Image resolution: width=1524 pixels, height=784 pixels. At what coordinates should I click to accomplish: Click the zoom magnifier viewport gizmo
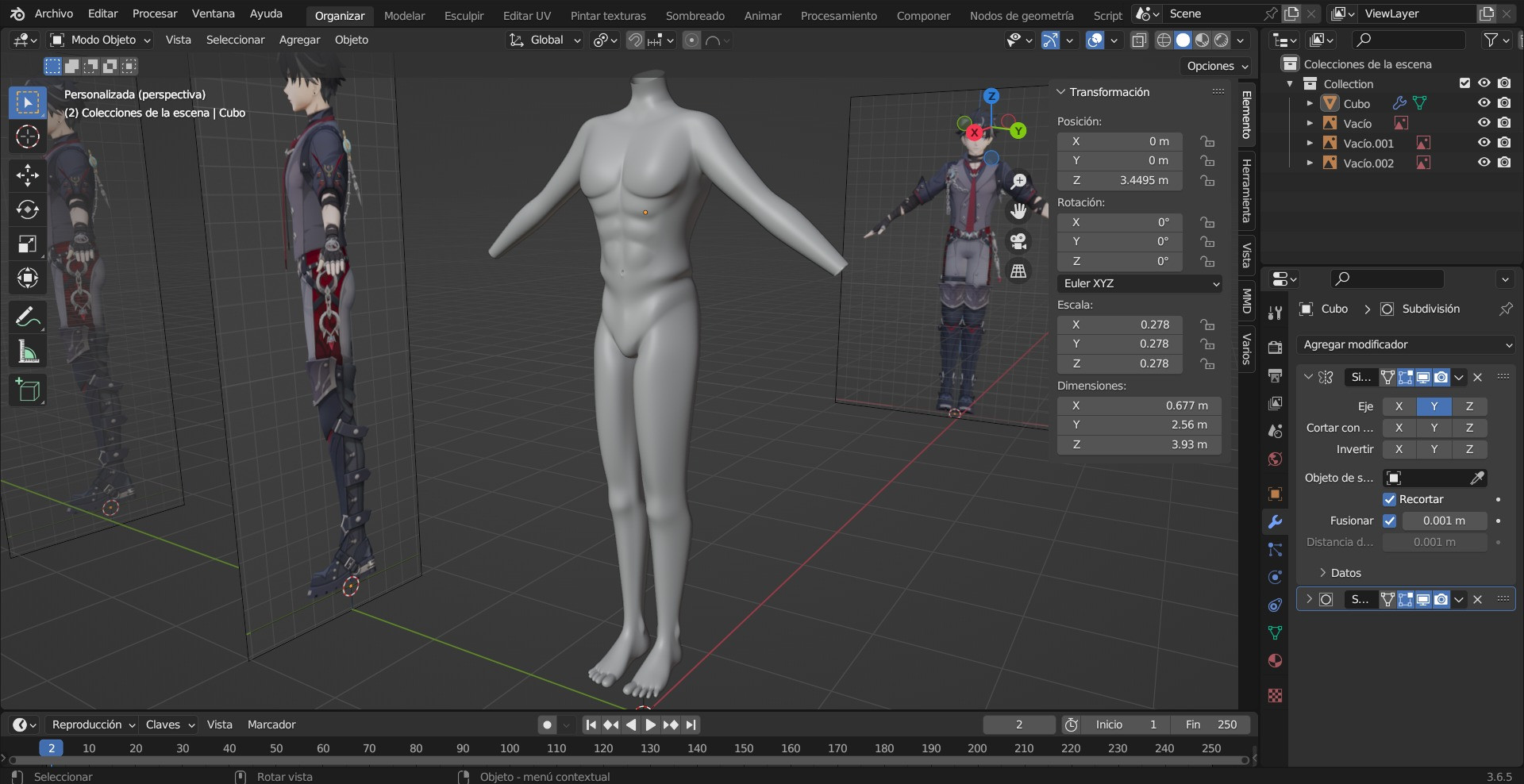click(1018, 181)
